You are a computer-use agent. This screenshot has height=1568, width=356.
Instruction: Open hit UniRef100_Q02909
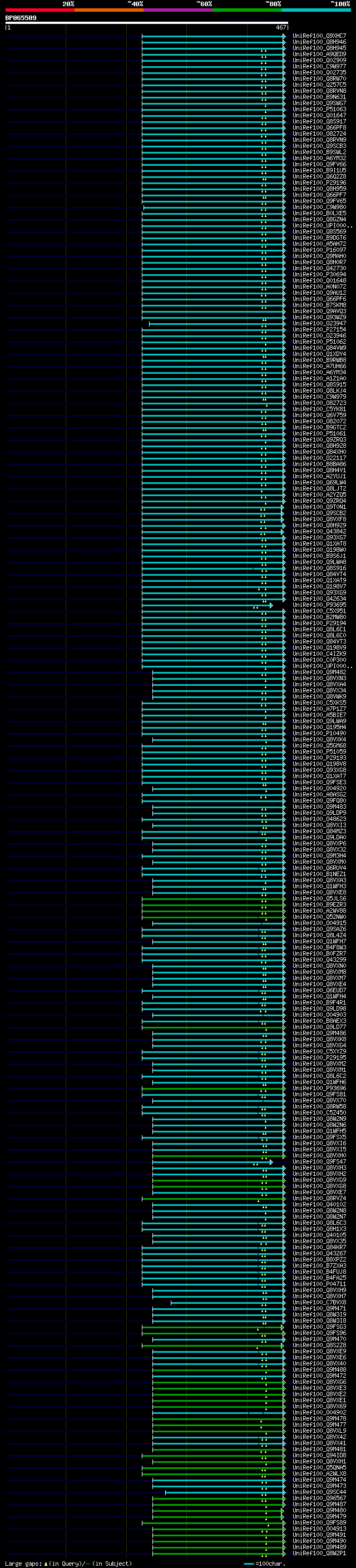tap(319, 60)
